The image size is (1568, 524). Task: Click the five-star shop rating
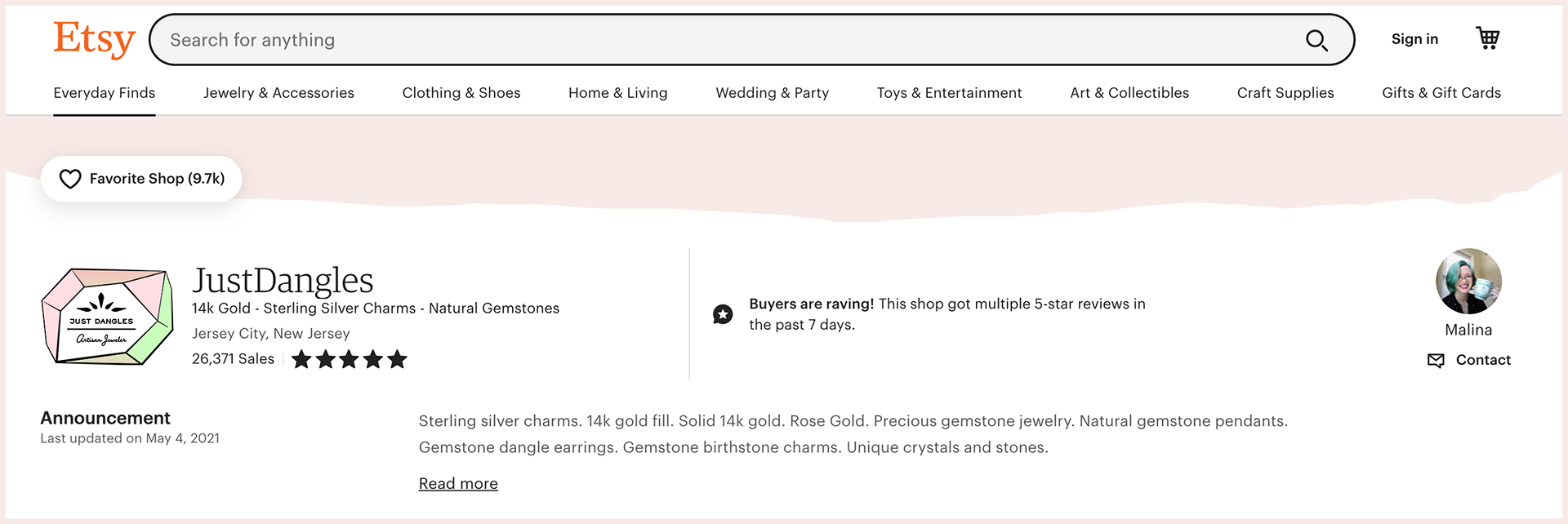pyautogui.click(x=349, y=359)
